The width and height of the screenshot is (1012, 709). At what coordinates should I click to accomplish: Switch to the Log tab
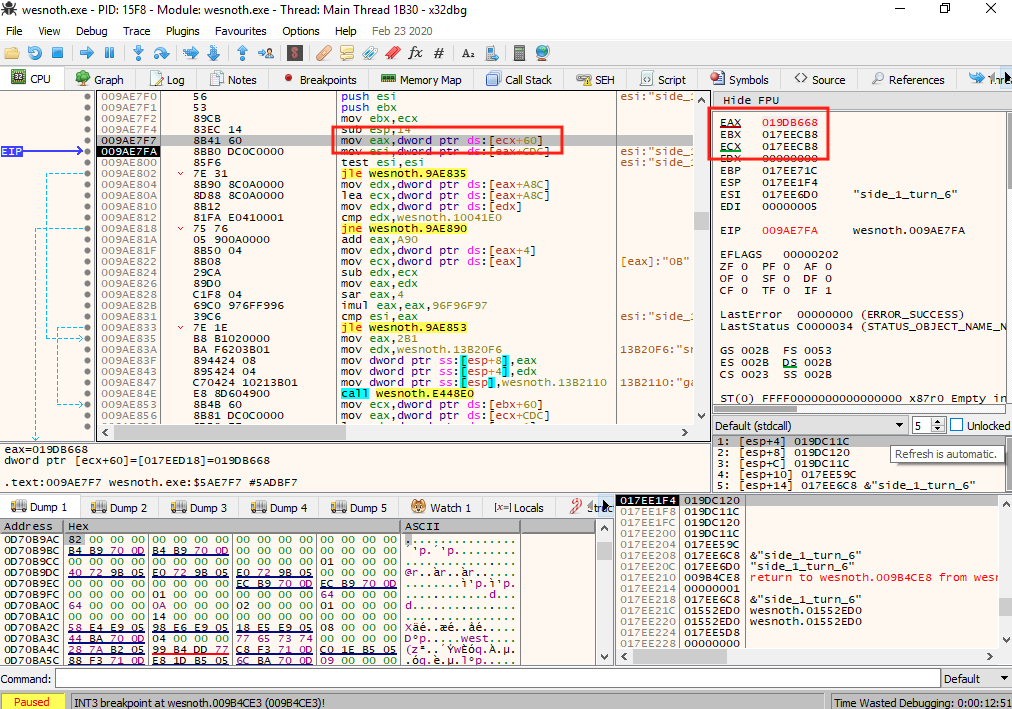tap(167, 79)
